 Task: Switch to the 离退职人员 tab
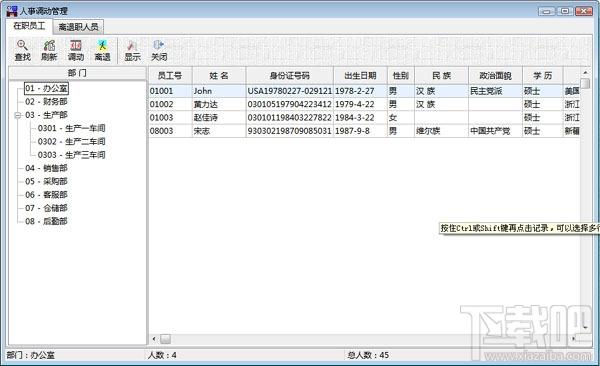(78, 27)
